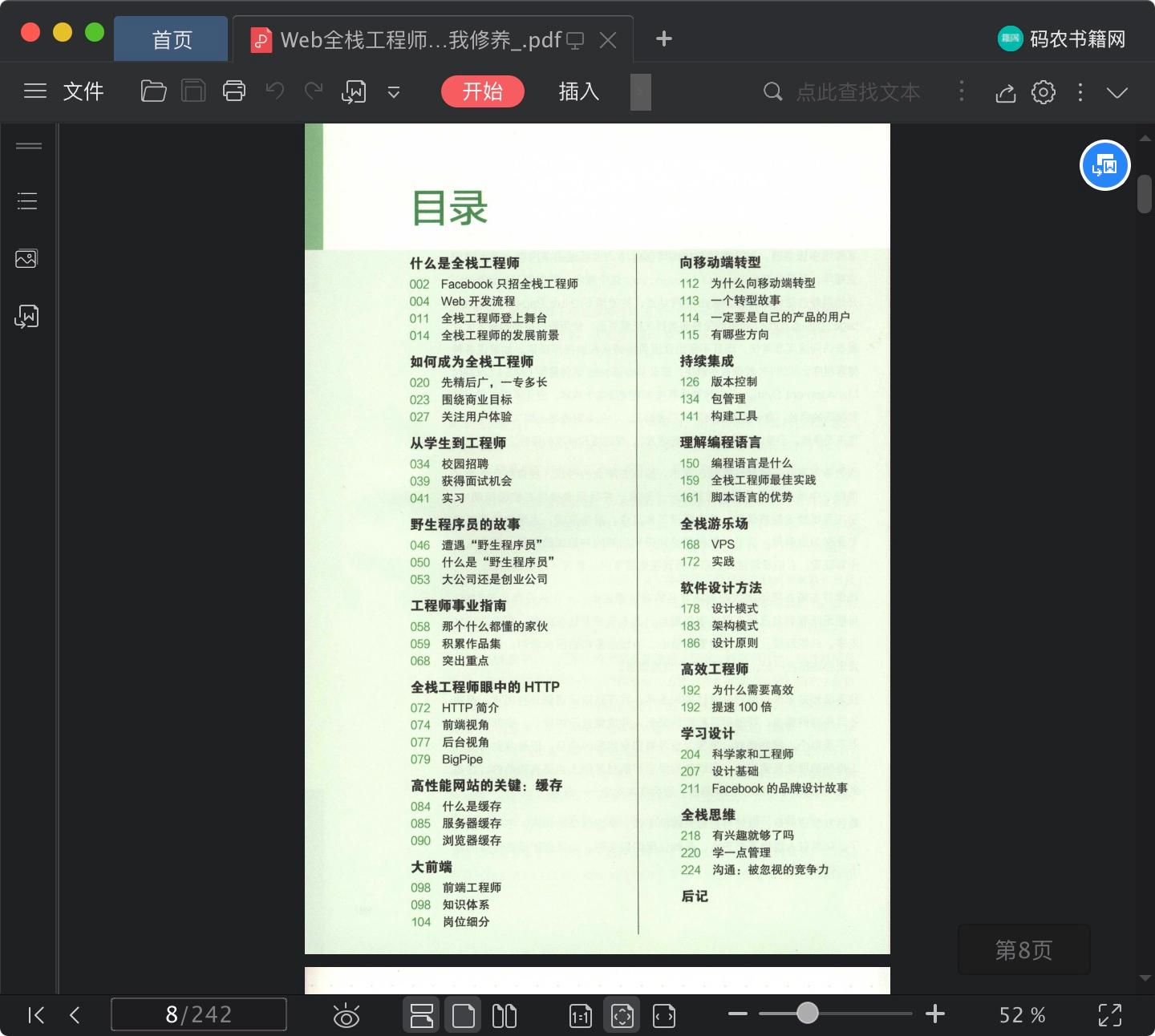
Task: Click the entry 校园招聘
Action: [x=465, y=464]
